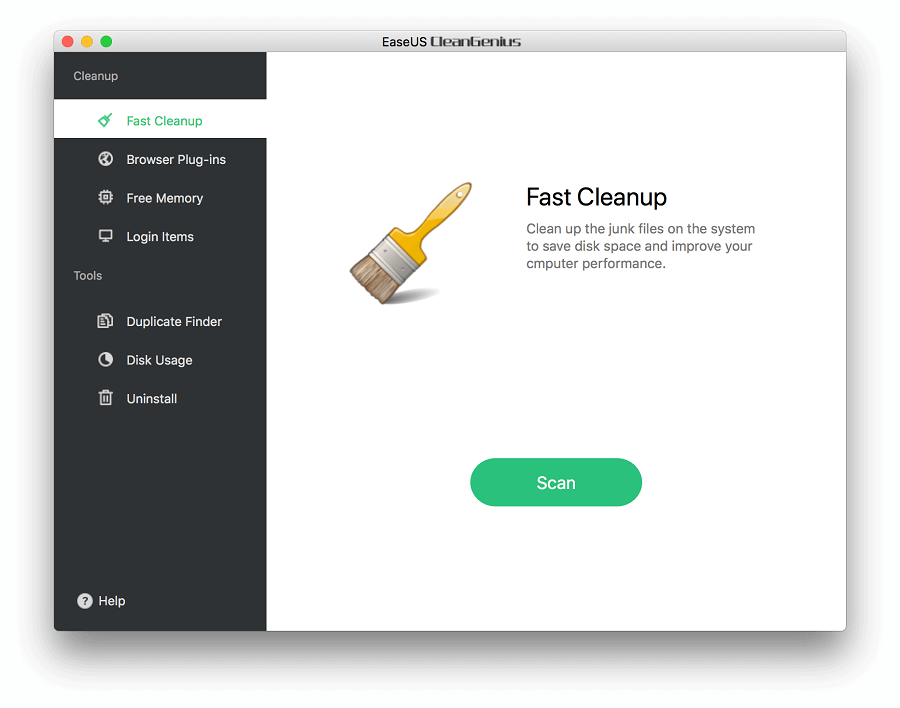Click the Fast Cleanup broom icon

(105, 120)
